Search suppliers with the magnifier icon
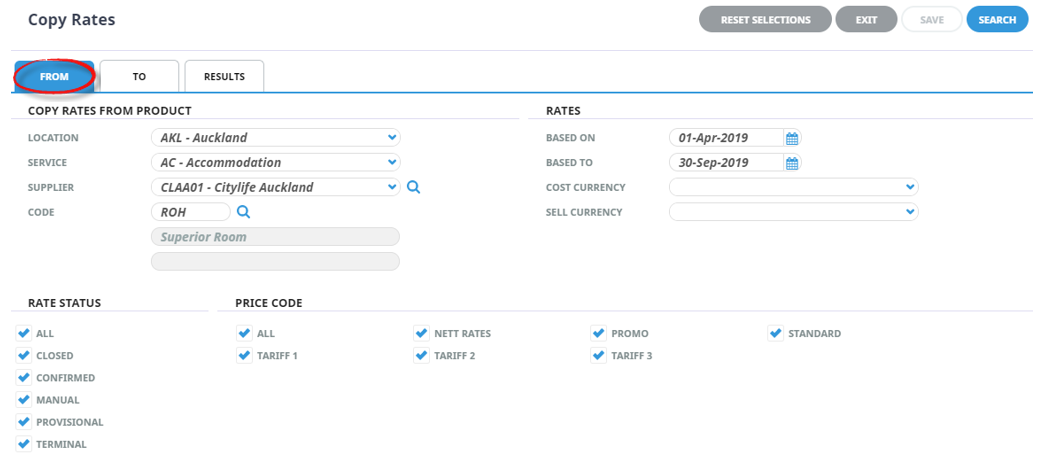The height and width of the screenshot is (463, 1049). click(413, 188)
